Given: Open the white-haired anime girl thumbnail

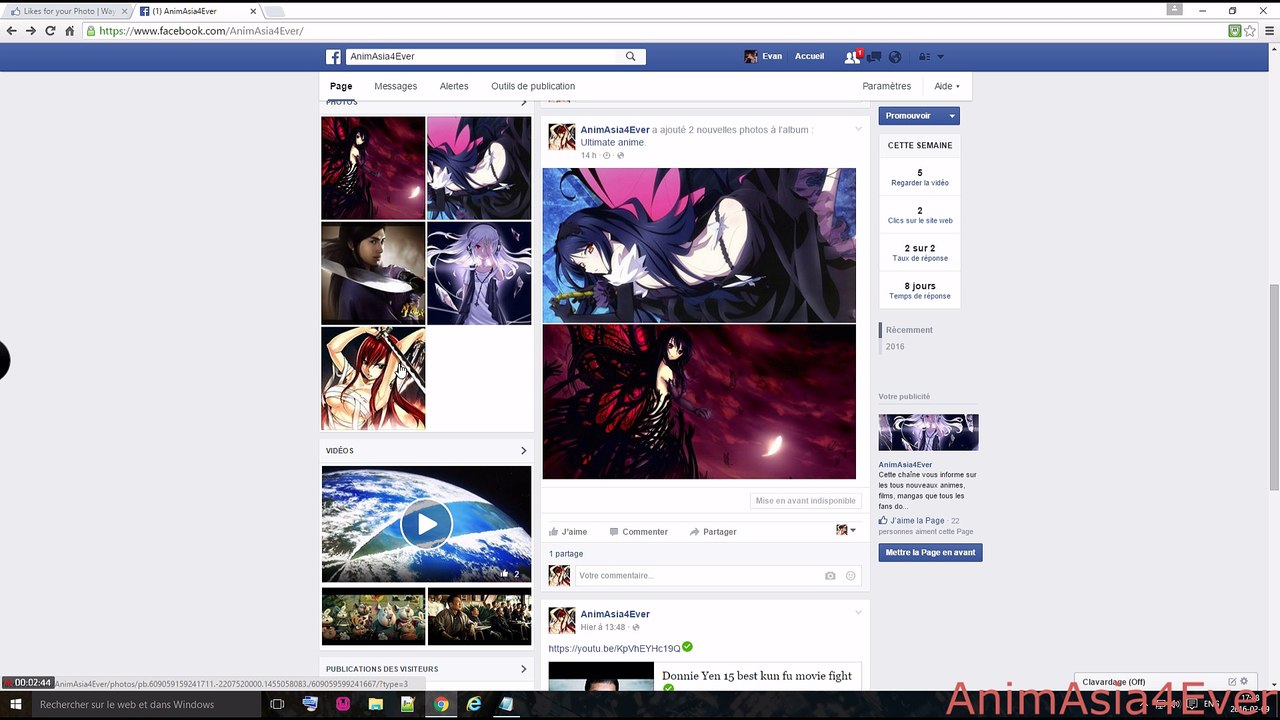Looking at the screenshot, I should tap(479, 273).
